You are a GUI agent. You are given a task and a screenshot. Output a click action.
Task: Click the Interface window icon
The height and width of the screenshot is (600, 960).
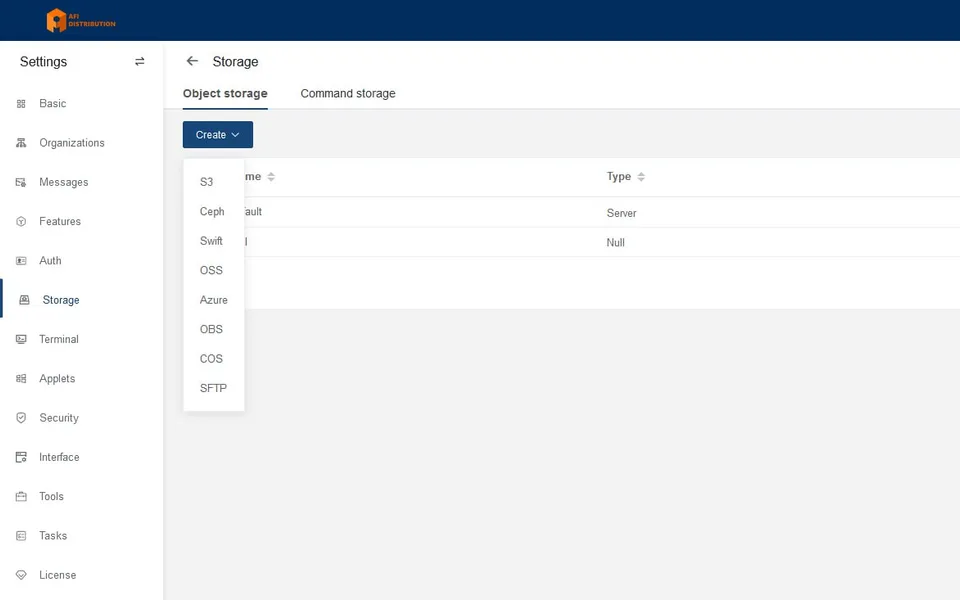(21, 457)
